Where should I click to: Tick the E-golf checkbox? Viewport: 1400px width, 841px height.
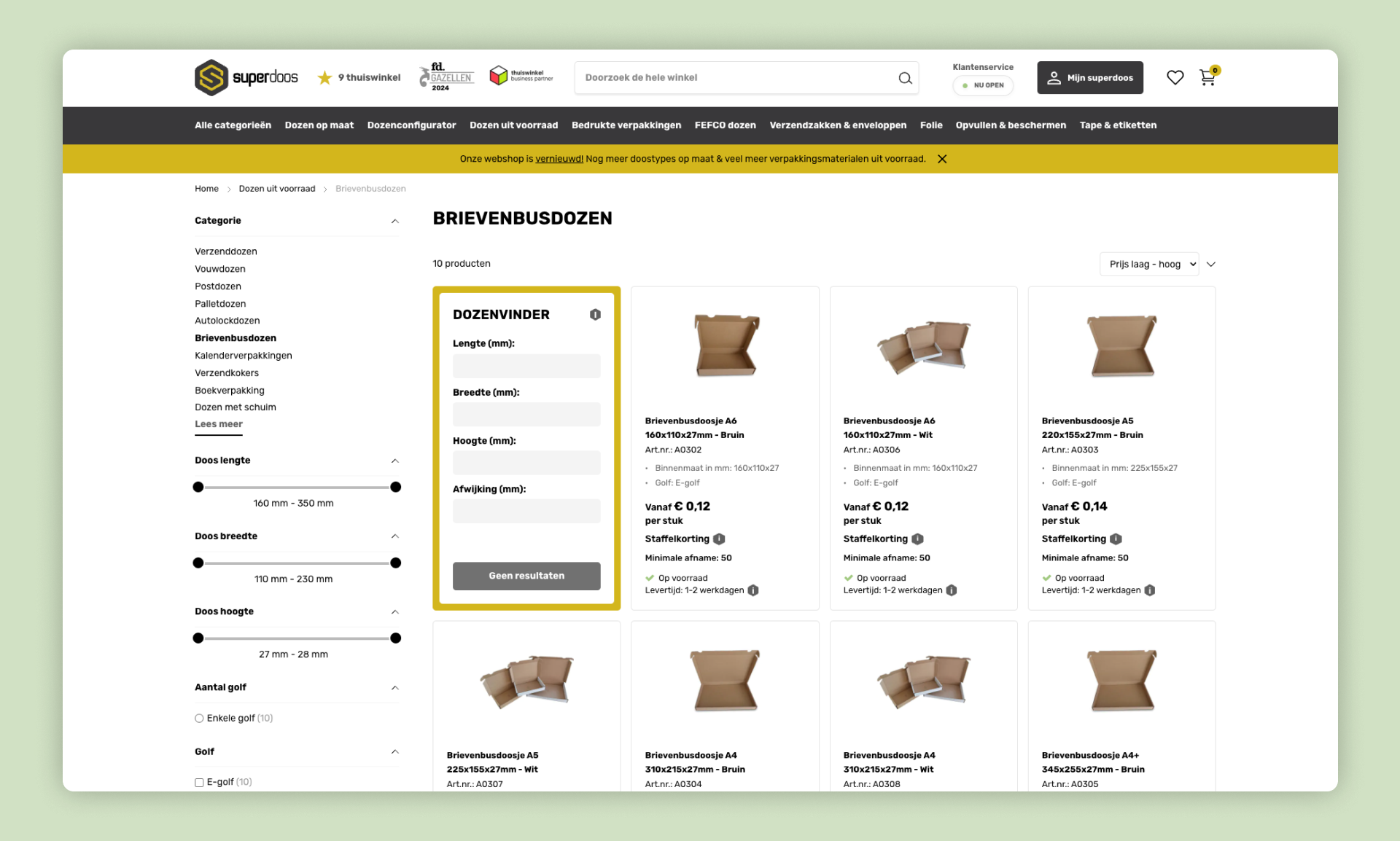click(199, 783)
